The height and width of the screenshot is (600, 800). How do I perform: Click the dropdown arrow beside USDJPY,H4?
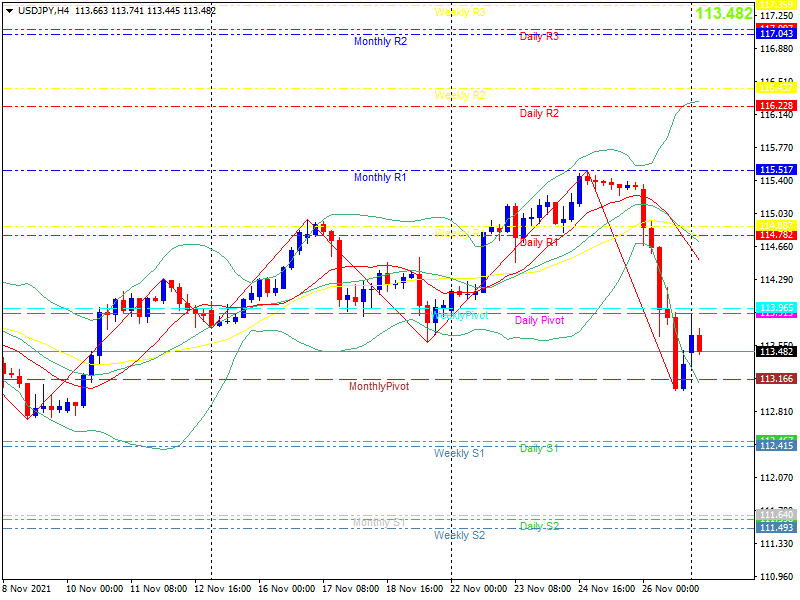click(10, 11)
